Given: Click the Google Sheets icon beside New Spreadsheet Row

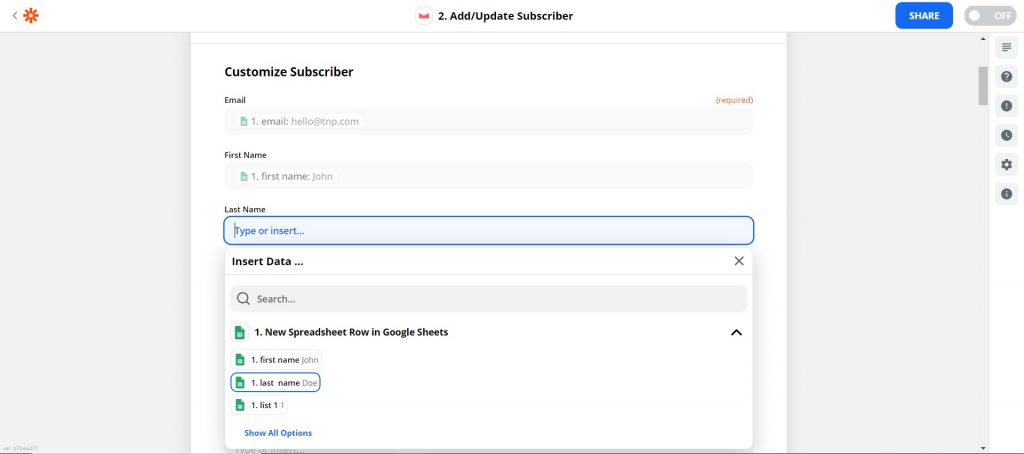Looking at the screenshot, I should point(240,332).
